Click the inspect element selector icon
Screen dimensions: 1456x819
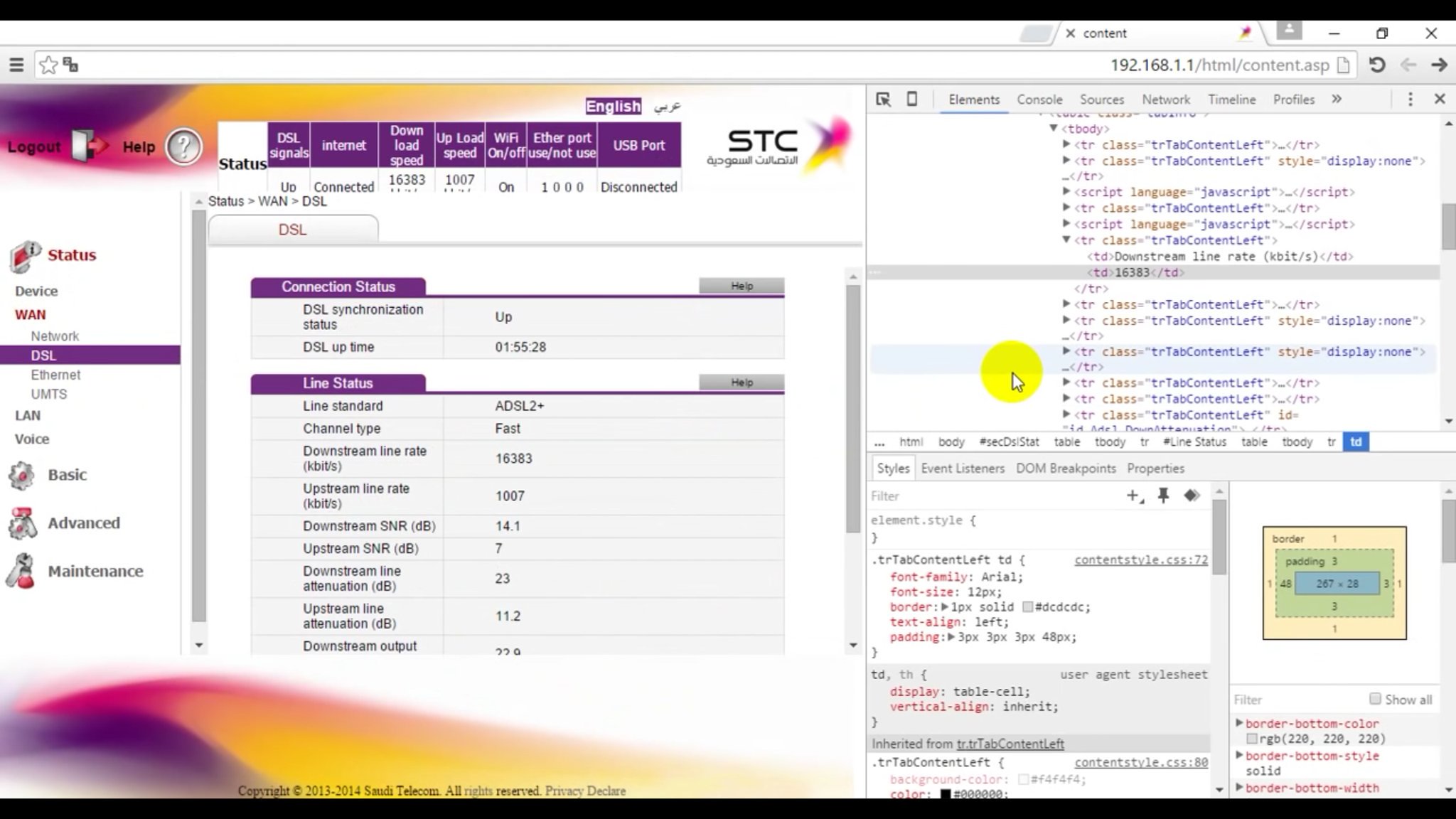click(883, 100)
